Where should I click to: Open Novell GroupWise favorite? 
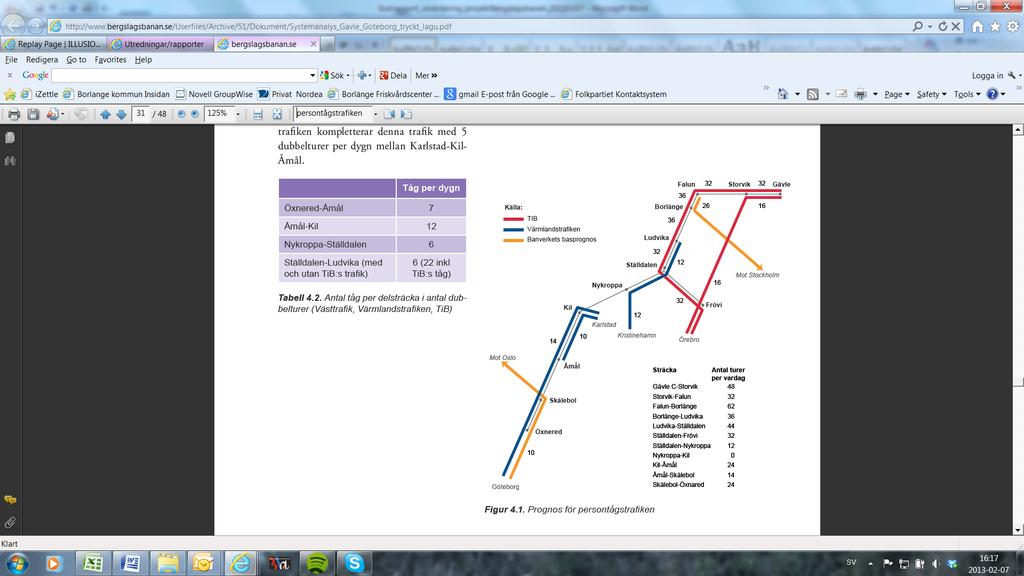(214, 94)
